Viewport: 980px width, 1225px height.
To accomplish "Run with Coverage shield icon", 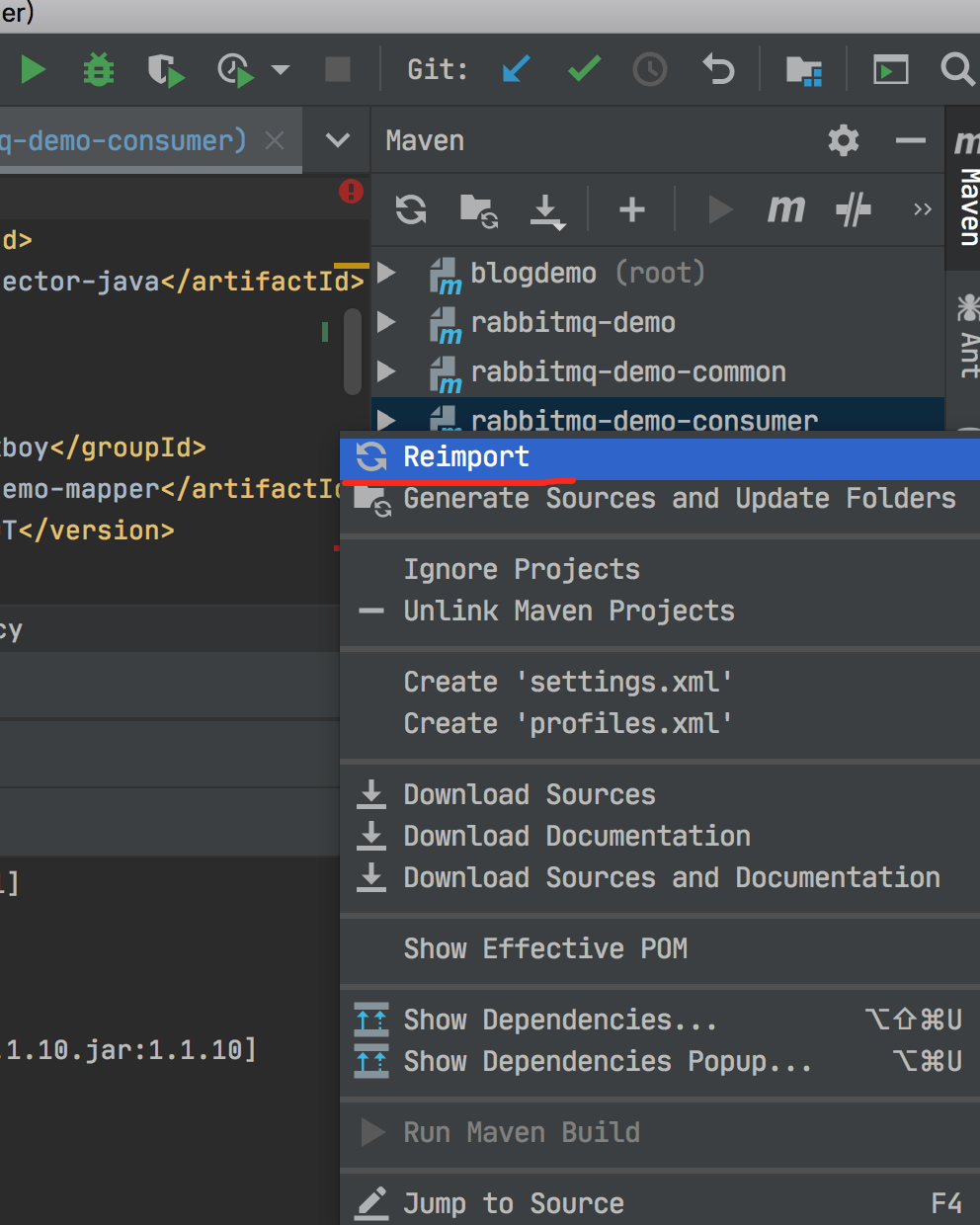I will pos(165,70).
